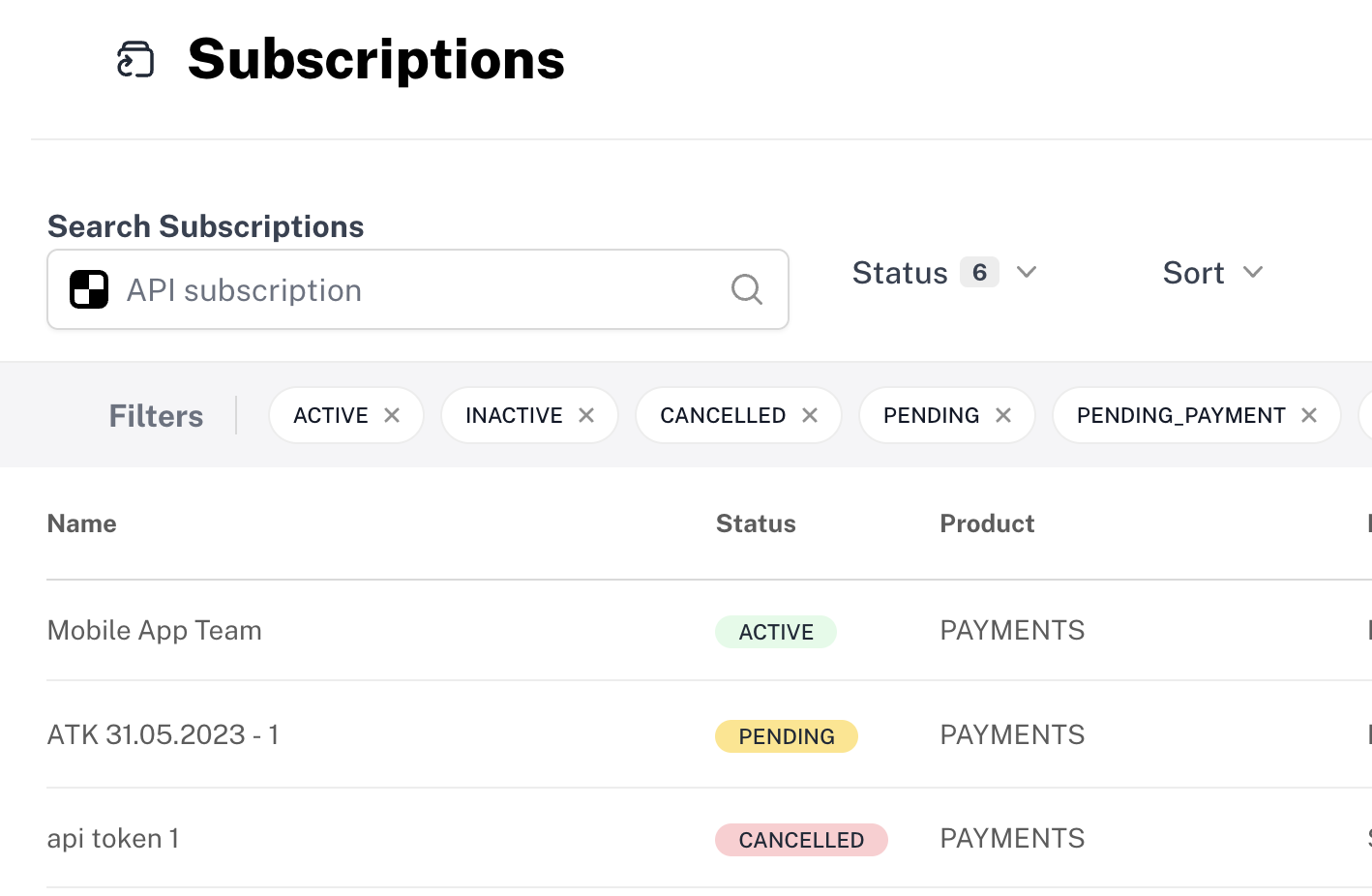Image resolution: width=1372 pixels, height=896 pixels.
Task: Click the Filters label
Action: point(155,415)
